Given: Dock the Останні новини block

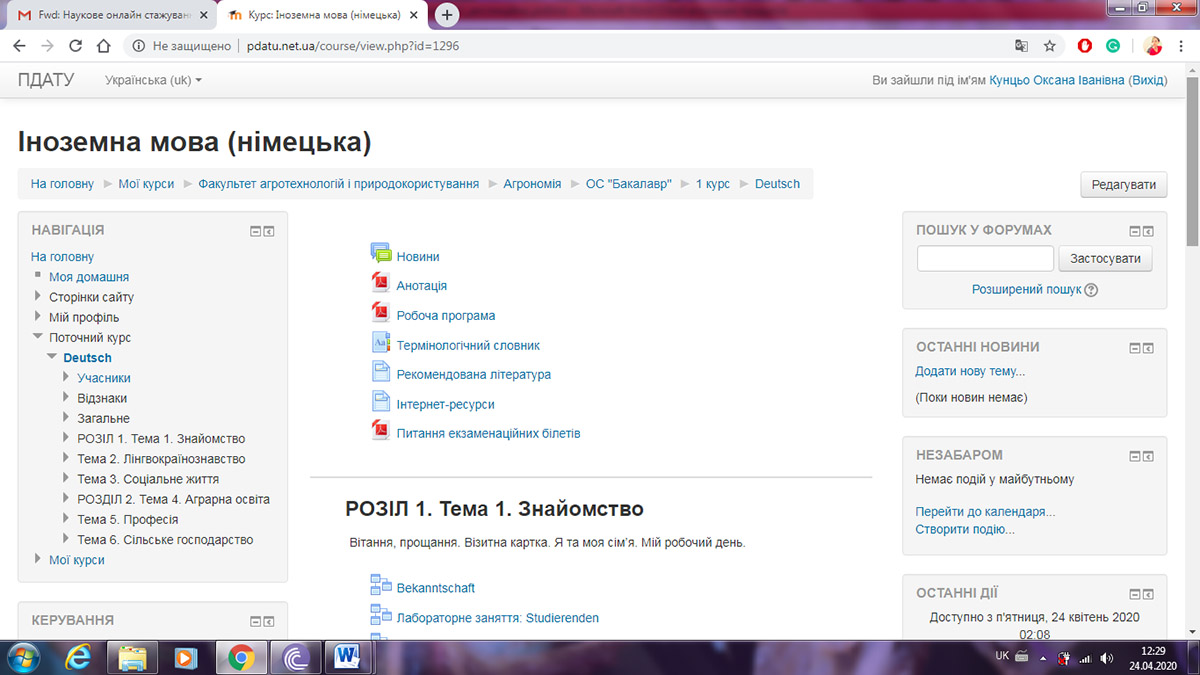Looking at the screenshot, I should pyautogui.click(x=1149, y=348).
